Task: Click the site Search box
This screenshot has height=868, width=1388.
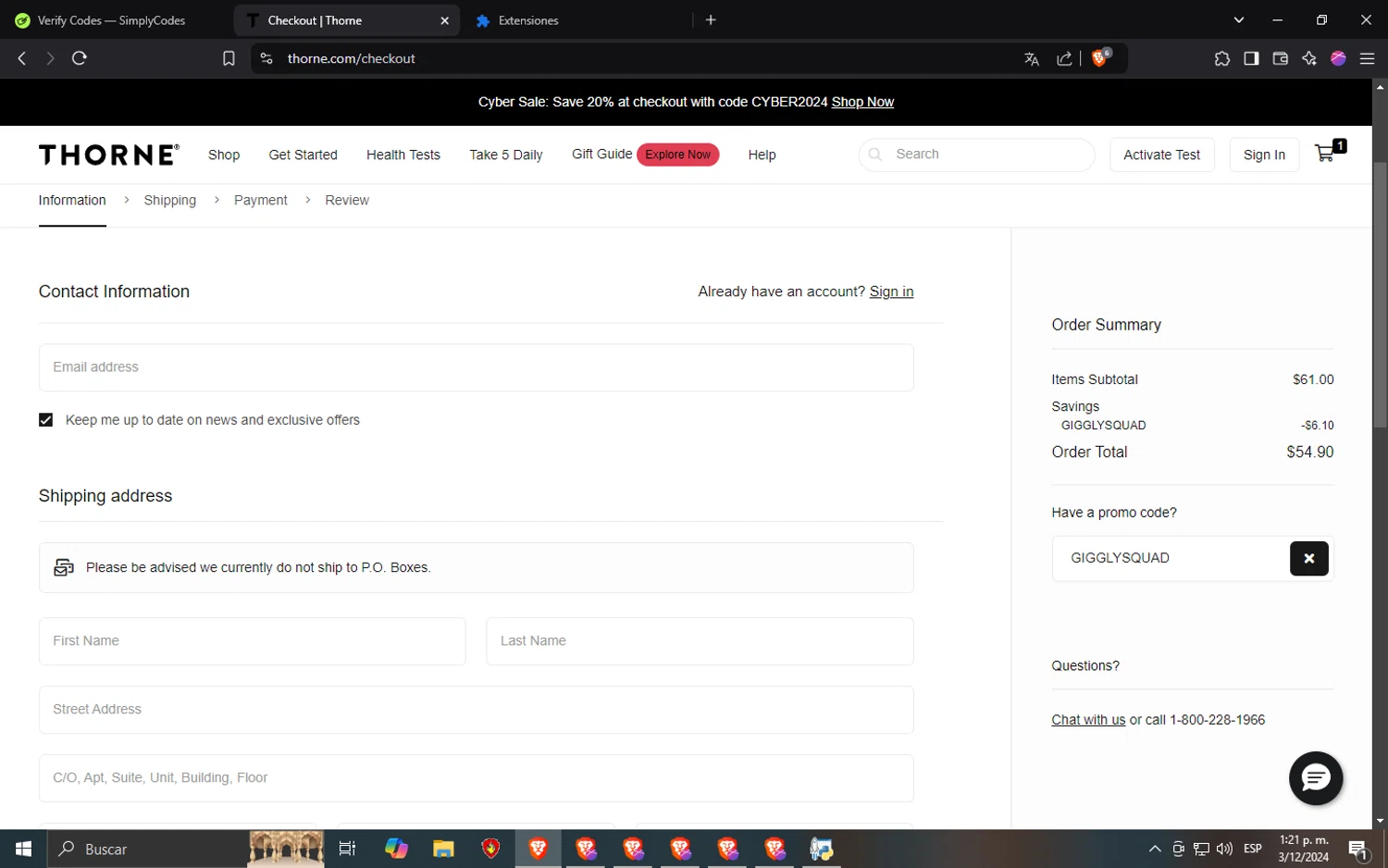Action: pos(977,155)
